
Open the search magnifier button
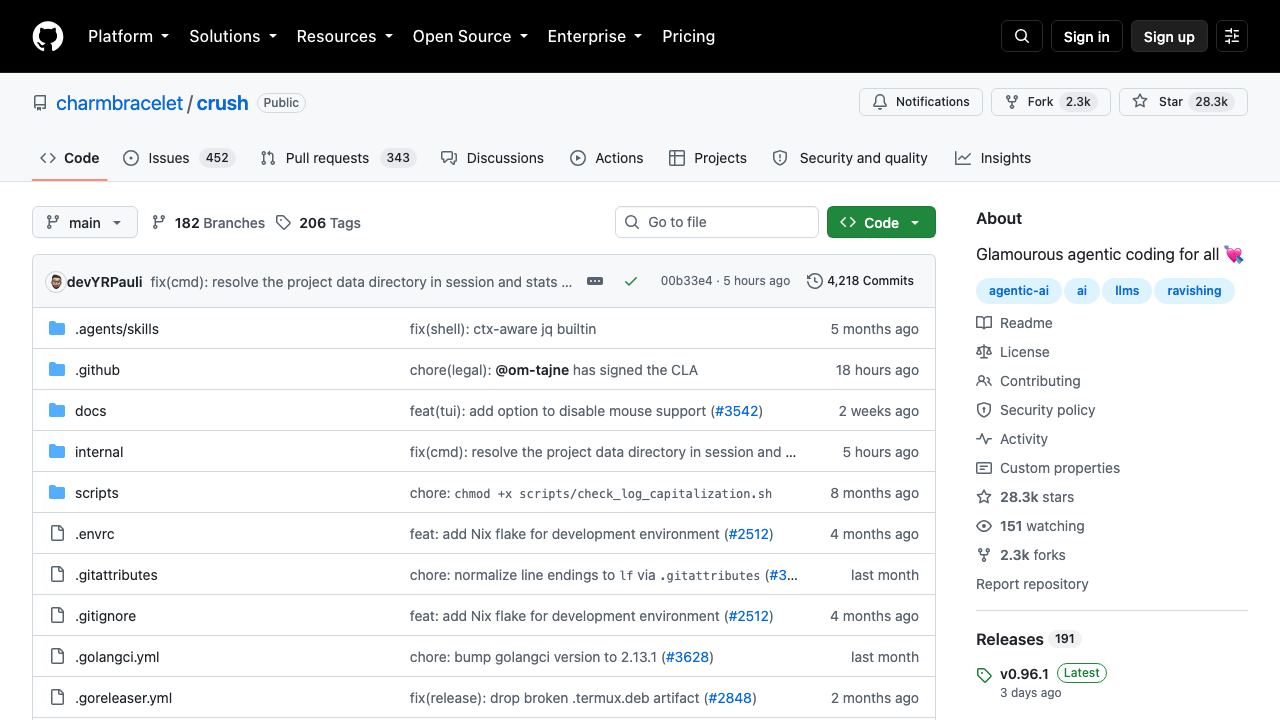pyautogui.click(x=1022, y=36)
